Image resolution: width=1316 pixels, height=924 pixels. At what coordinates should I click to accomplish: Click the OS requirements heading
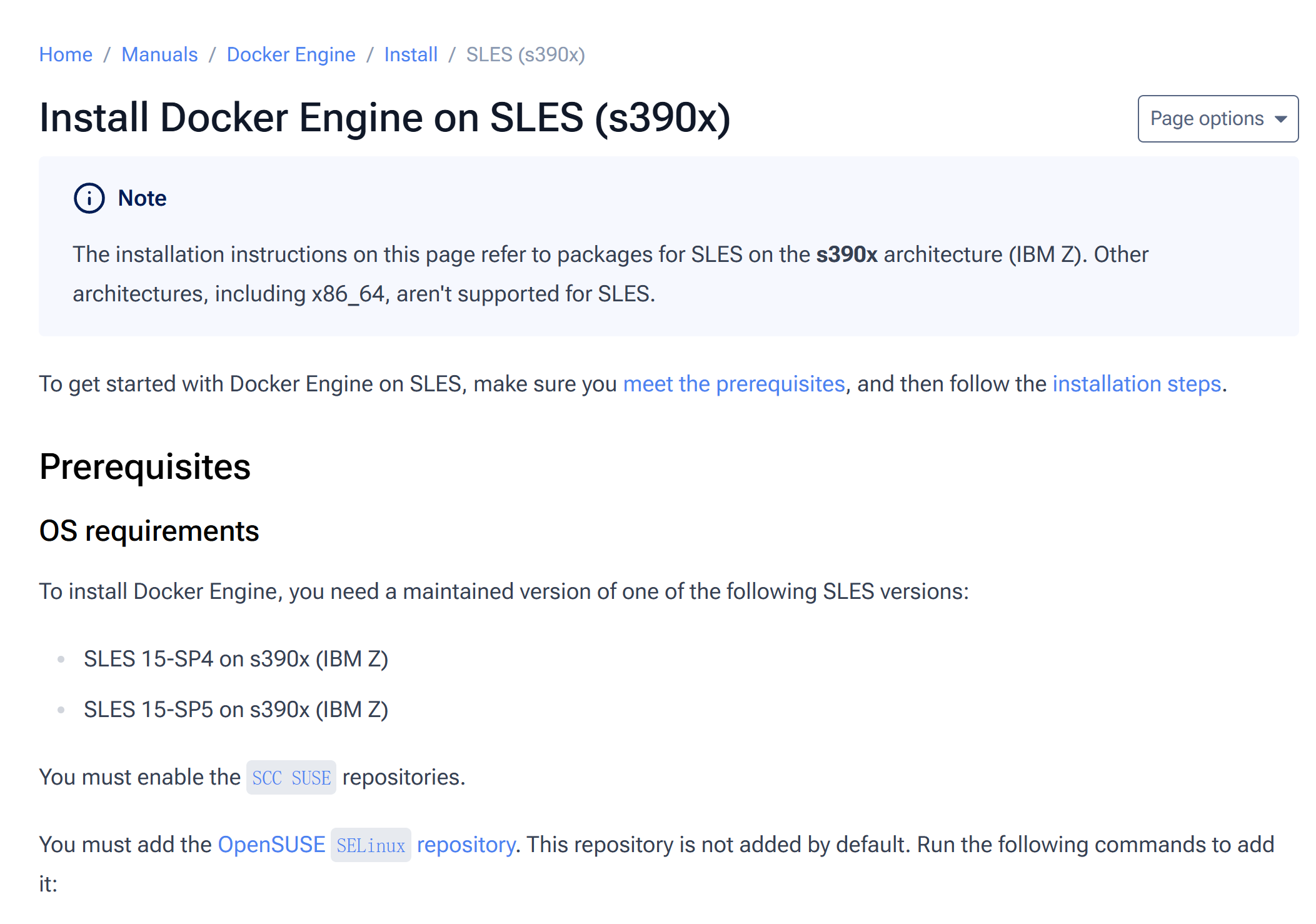149,531
